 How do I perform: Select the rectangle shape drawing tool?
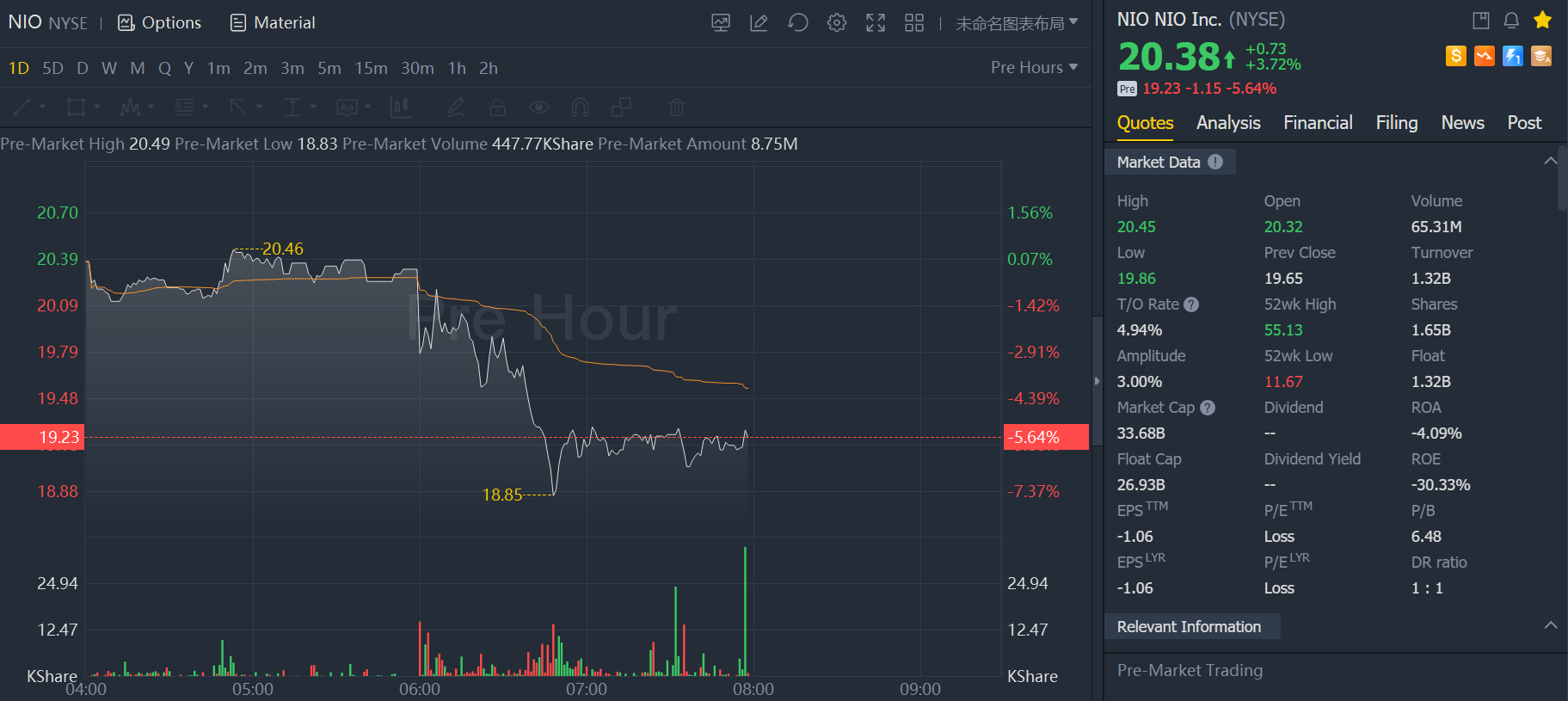coord(77,107)
